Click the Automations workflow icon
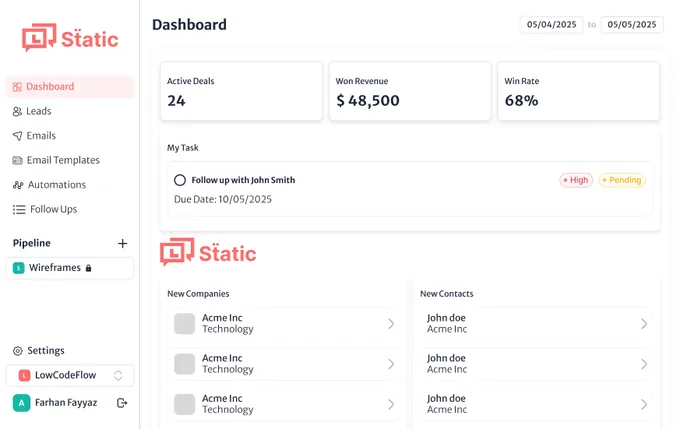This screenshot has height=429, width=680. (18, 185)
